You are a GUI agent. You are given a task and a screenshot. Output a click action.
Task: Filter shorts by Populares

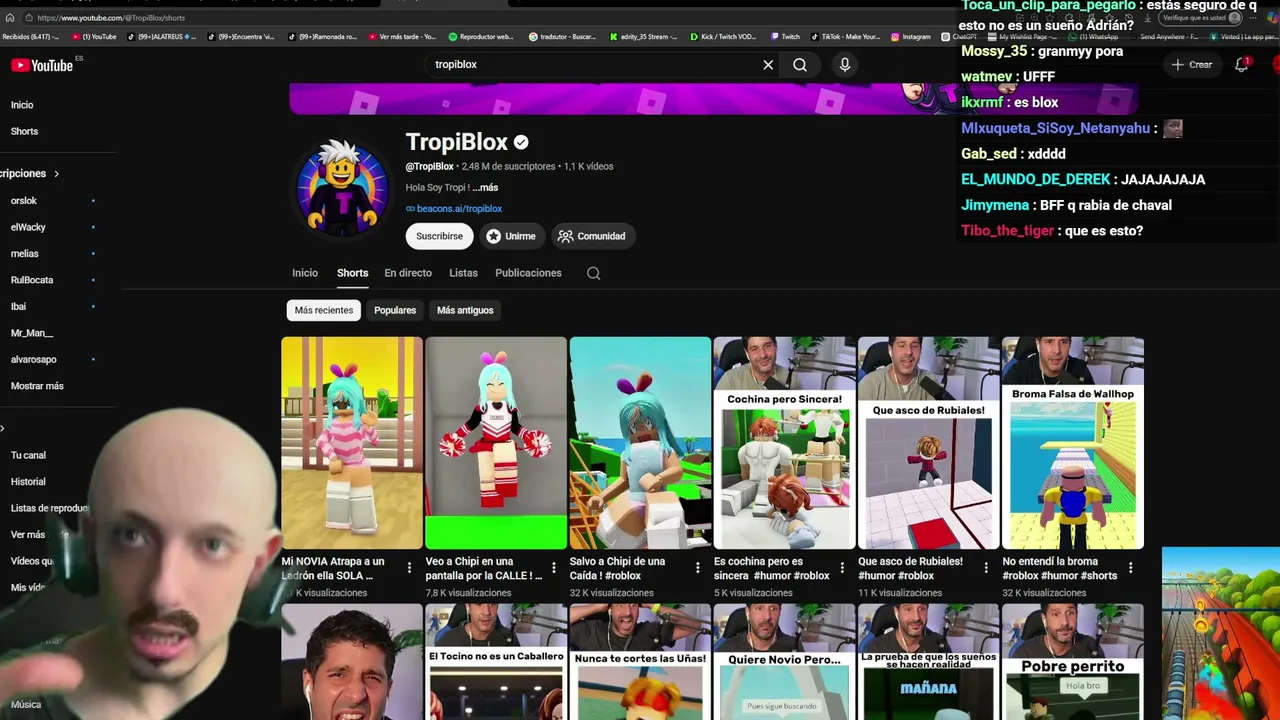(x=395, y=310)
